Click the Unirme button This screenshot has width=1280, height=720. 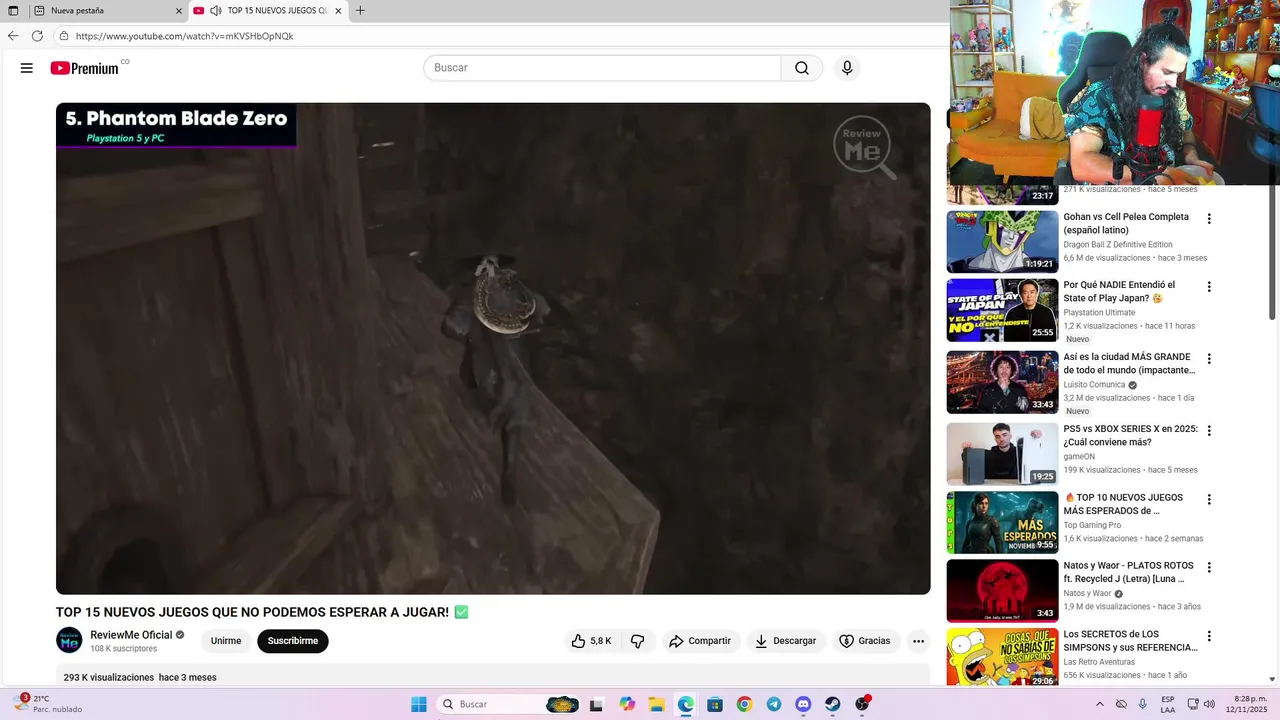(226, 641)
